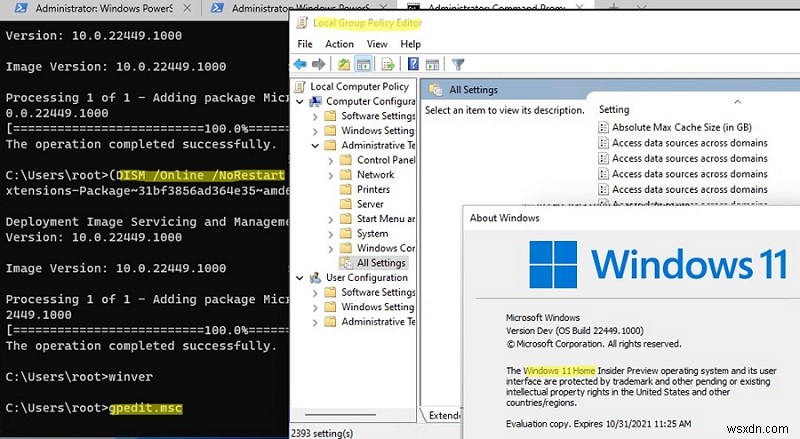800x439 pixels.
Task: Expand the Windows Components node
Action: [331, 249]
